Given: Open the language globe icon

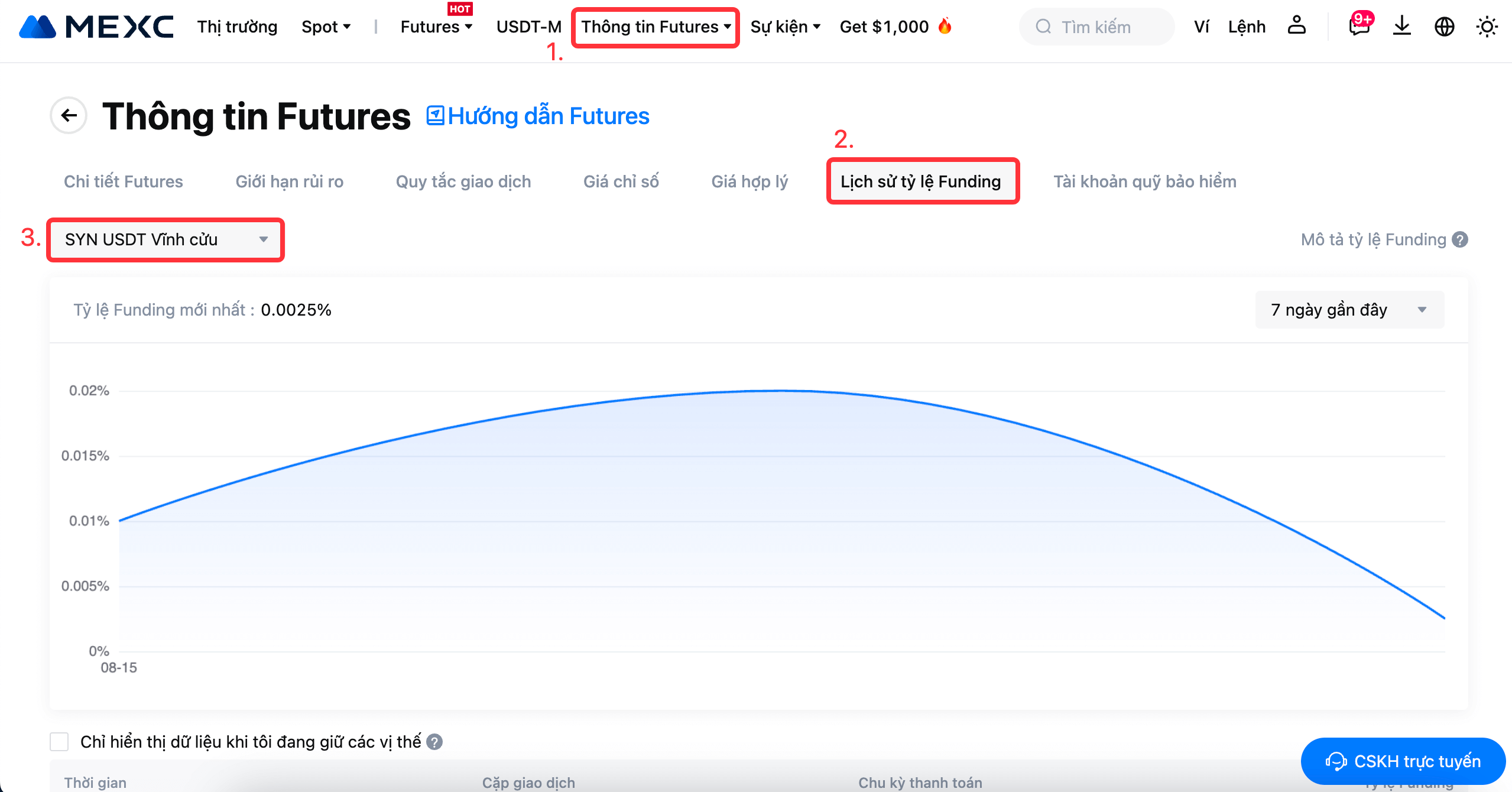Looking at the screenshot, I should (x=1444, y=27).
